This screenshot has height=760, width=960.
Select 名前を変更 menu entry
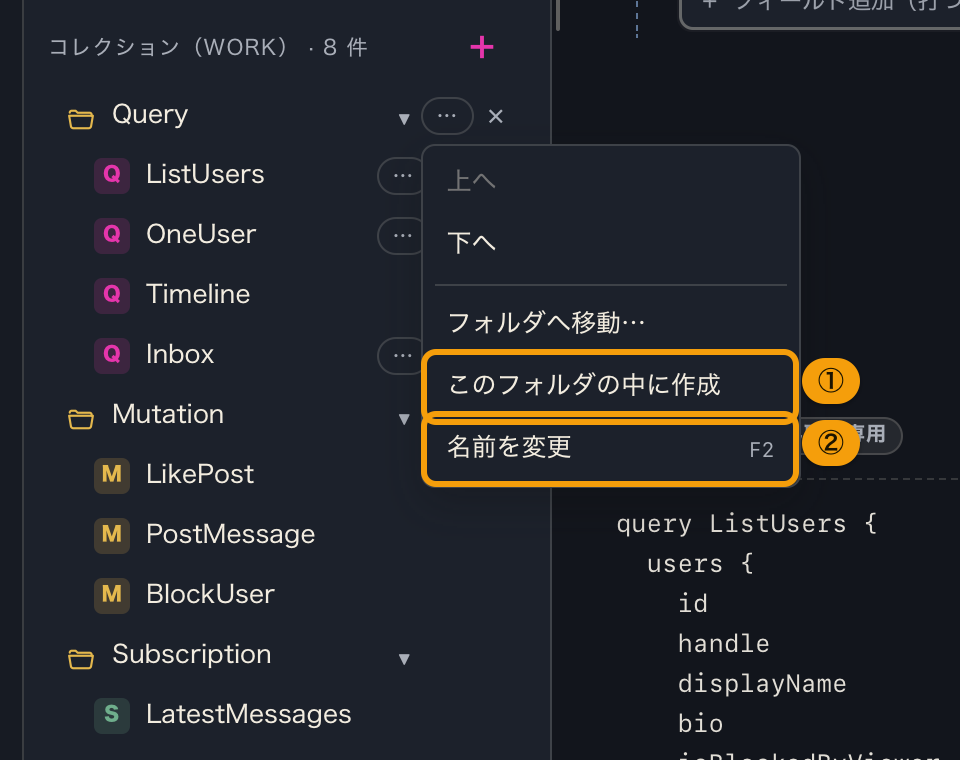(610, 448)
